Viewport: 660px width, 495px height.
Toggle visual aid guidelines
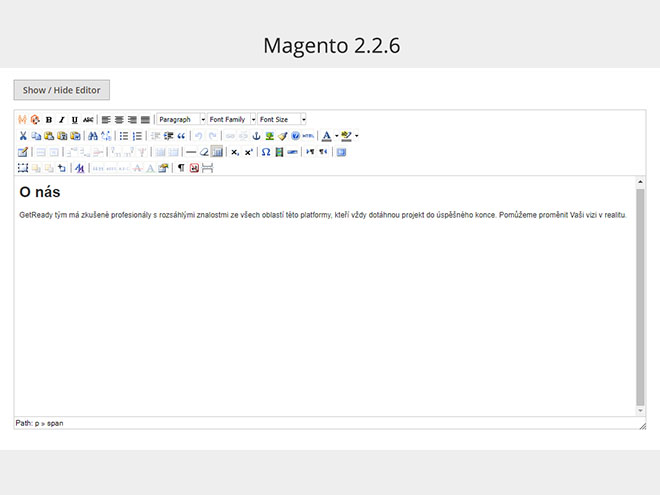click(217, 152)
